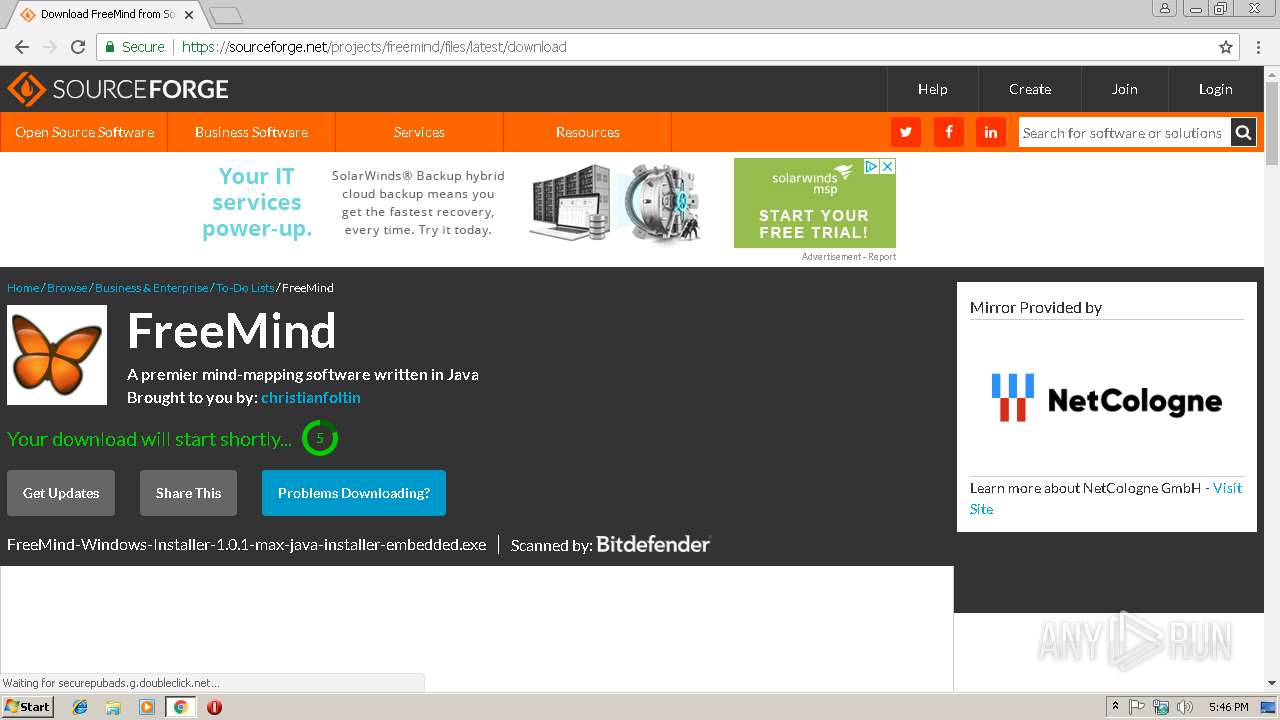Click the AdChoices triangle icon

(872, 166)
